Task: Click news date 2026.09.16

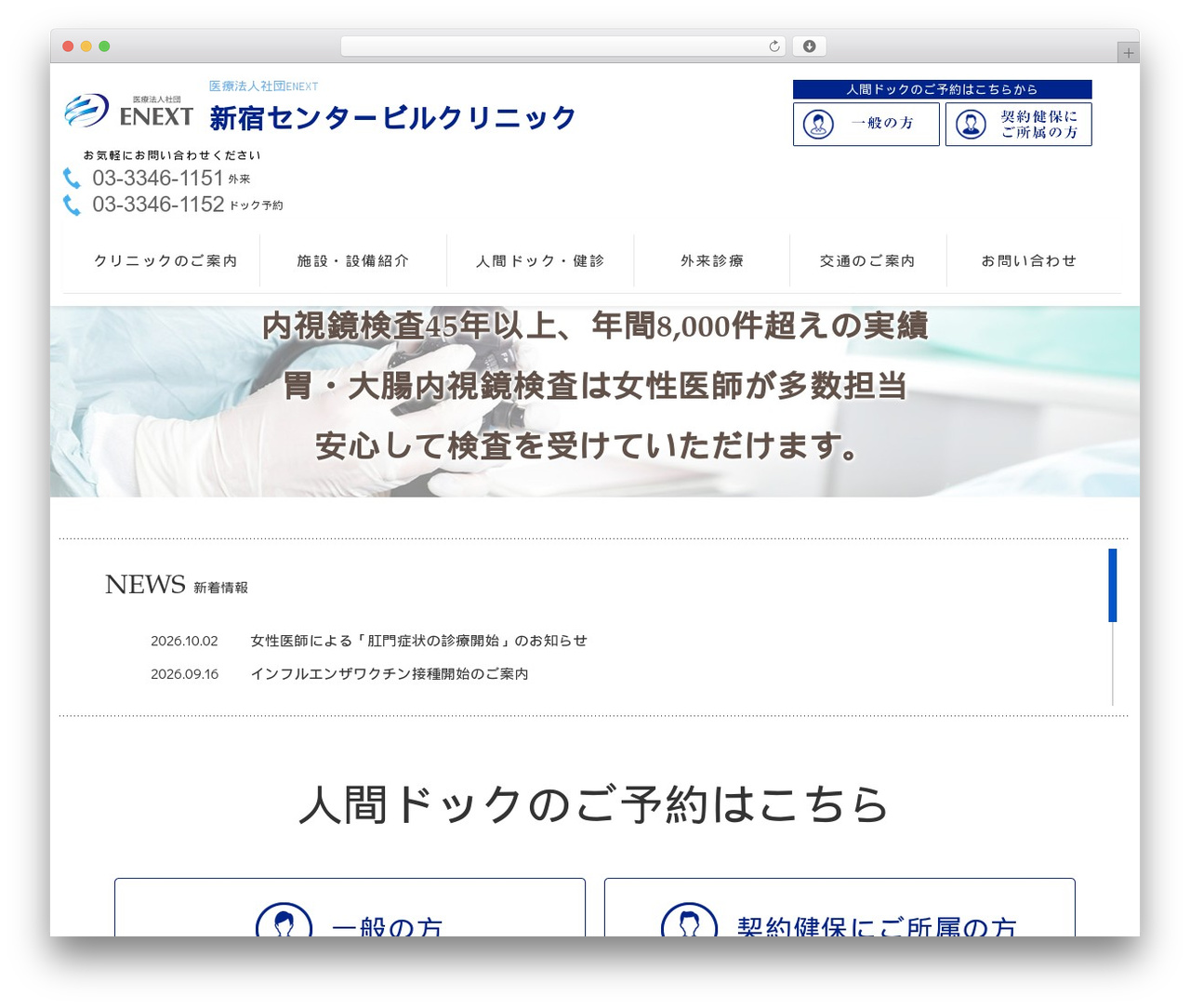Action: [x=184, y=674]
